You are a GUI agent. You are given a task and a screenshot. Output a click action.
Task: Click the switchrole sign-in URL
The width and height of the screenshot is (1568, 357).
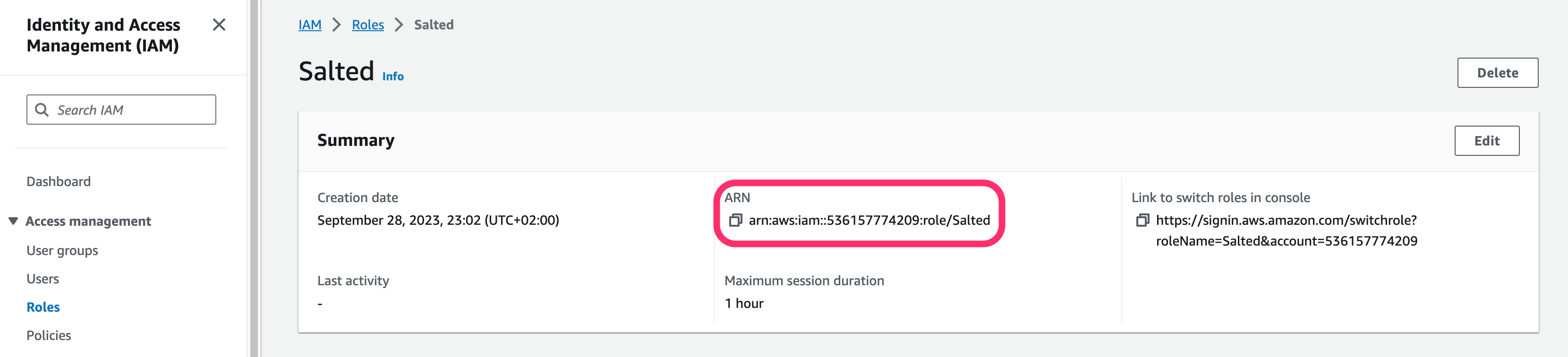click(1286, 230)
